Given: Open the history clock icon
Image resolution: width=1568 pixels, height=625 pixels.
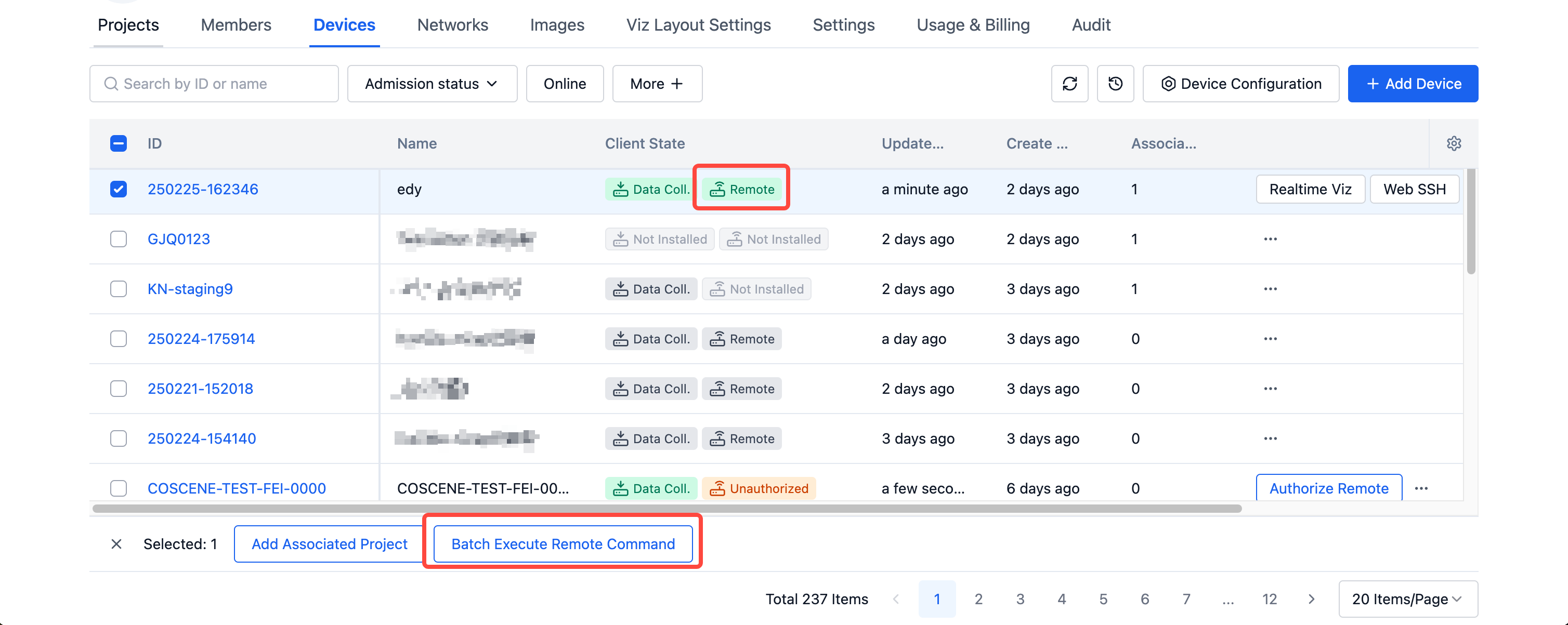Looking at the screenshot, I should point(1115,83).
